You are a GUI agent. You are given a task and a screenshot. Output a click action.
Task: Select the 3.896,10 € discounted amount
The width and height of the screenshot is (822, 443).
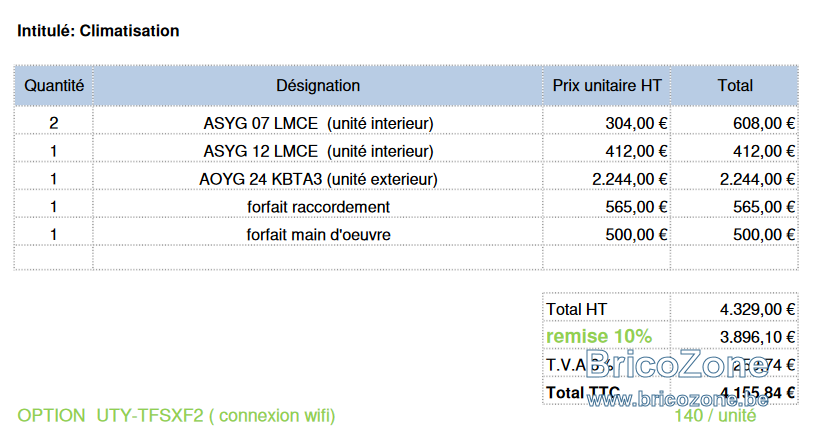click(757, 336)
